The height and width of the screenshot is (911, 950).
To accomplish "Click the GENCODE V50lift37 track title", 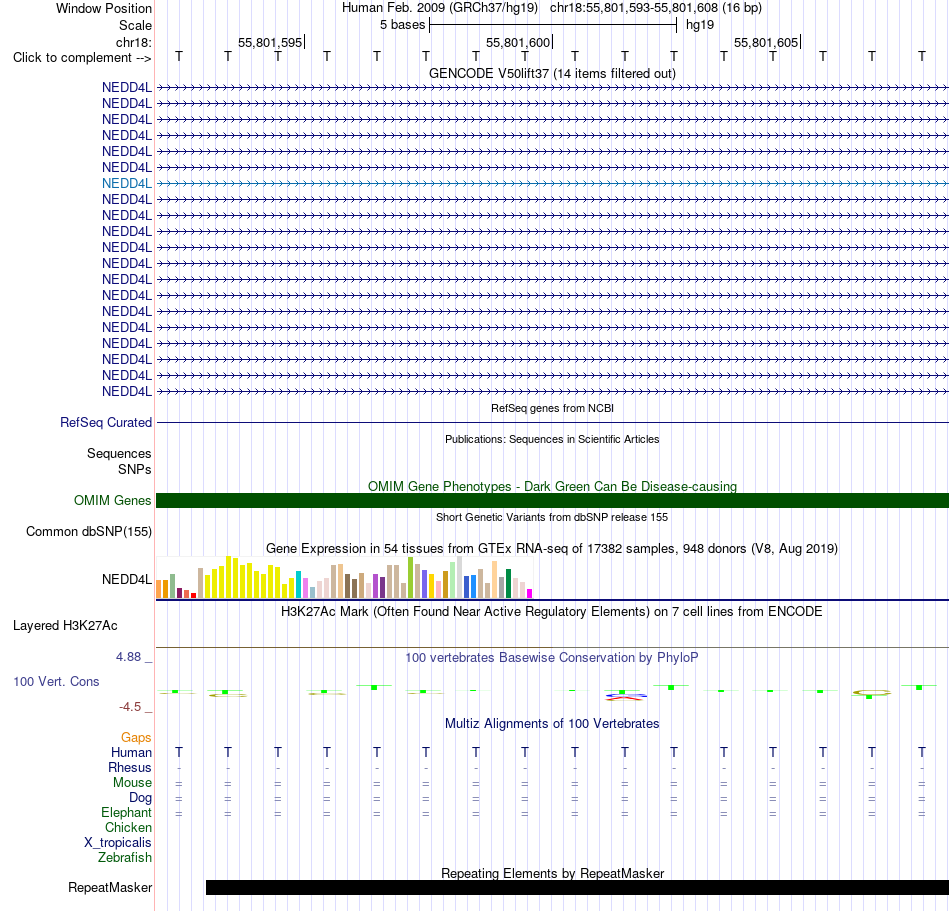I will click(x=552, y=73).
